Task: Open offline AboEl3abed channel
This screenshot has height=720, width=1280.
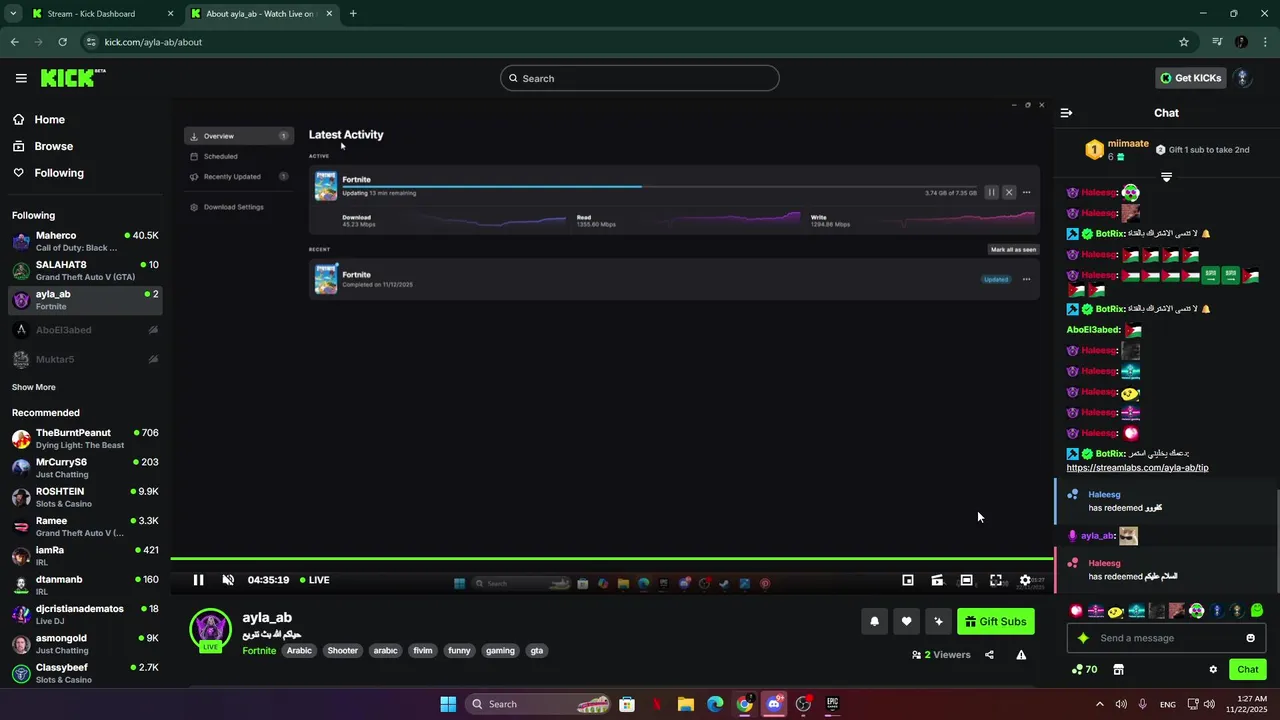Action: [85, 330]
